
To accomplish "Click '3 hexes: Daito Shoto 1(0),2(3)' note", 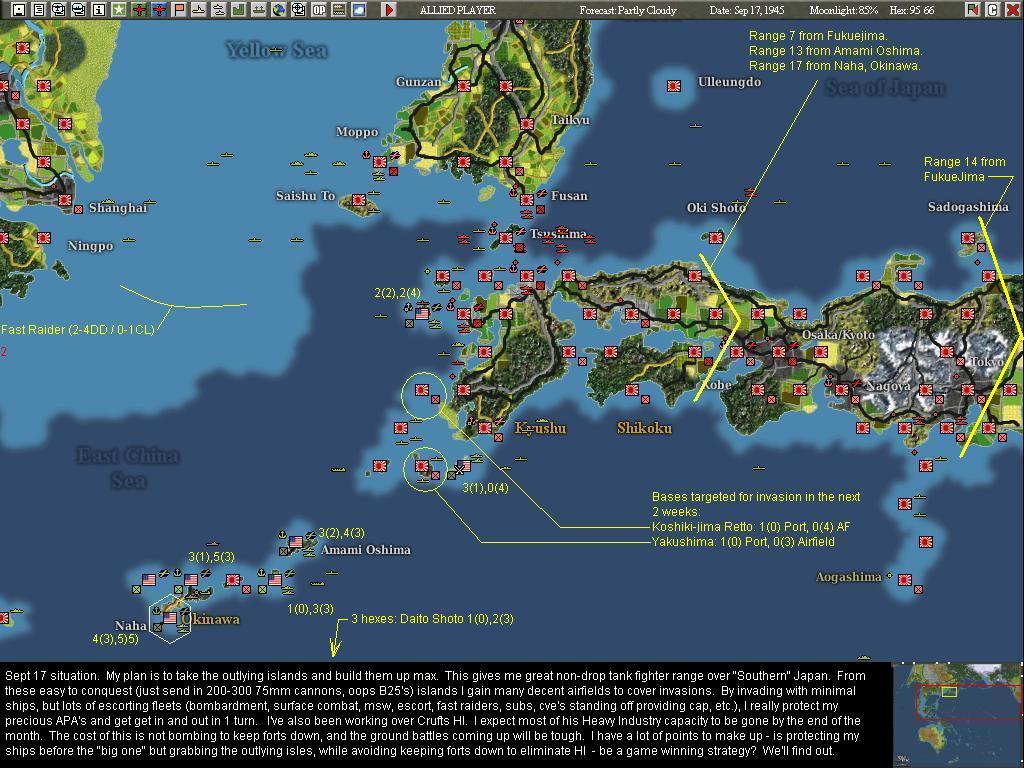I will click(x=432, y=618).
